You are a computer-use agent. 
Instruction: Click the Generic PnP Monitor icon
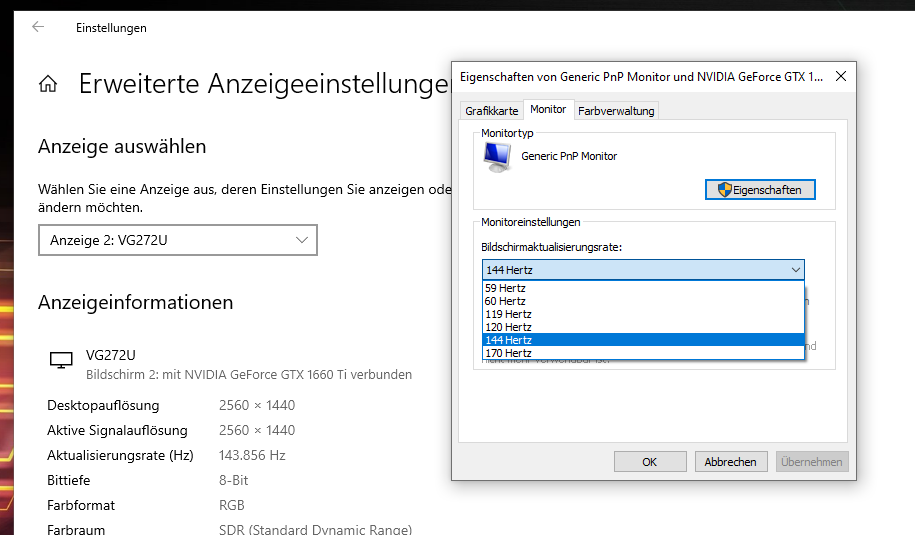click(x=497, y=158)
